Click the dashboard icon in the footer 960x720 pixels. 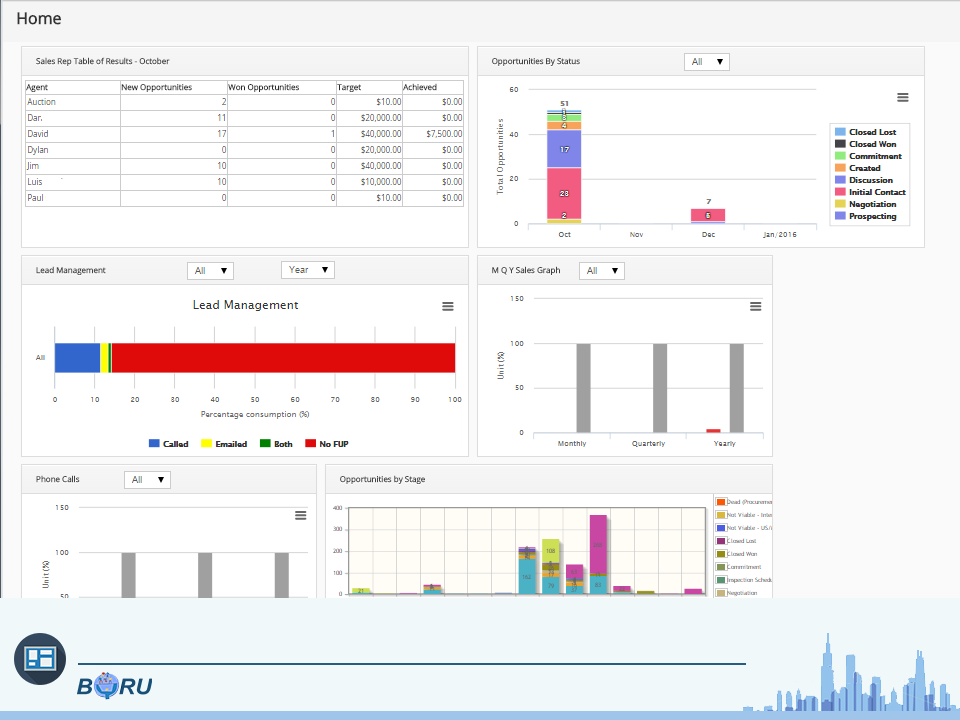[x=40, y=659]
